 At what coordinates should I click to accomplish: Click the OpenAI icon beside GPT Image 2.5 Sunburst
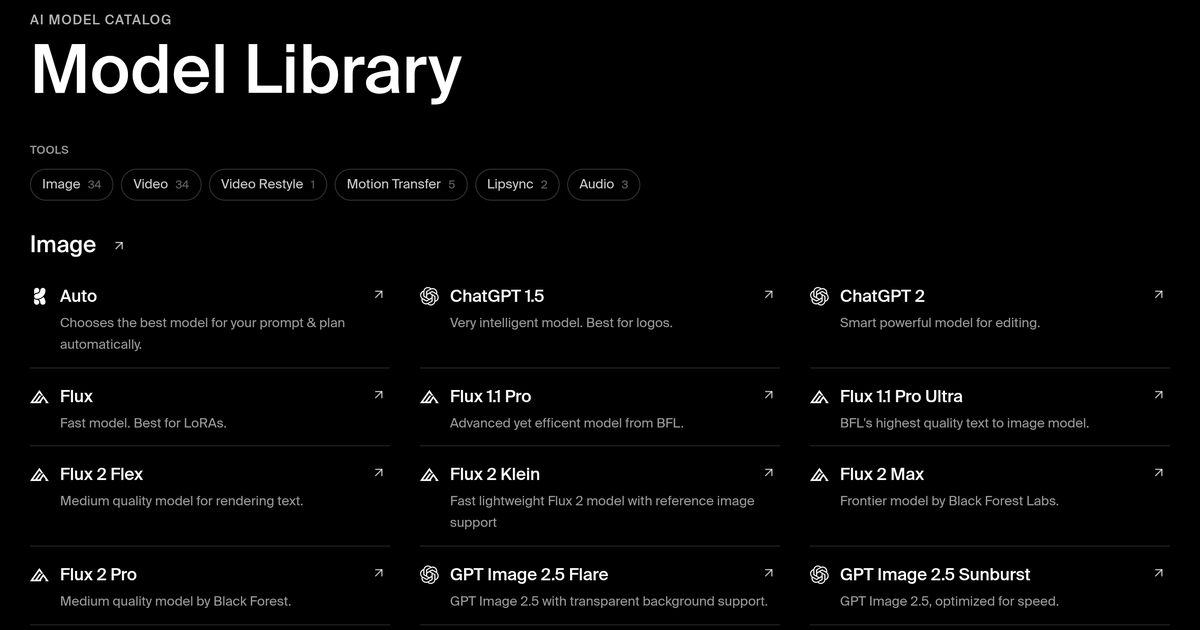[819, 574]
